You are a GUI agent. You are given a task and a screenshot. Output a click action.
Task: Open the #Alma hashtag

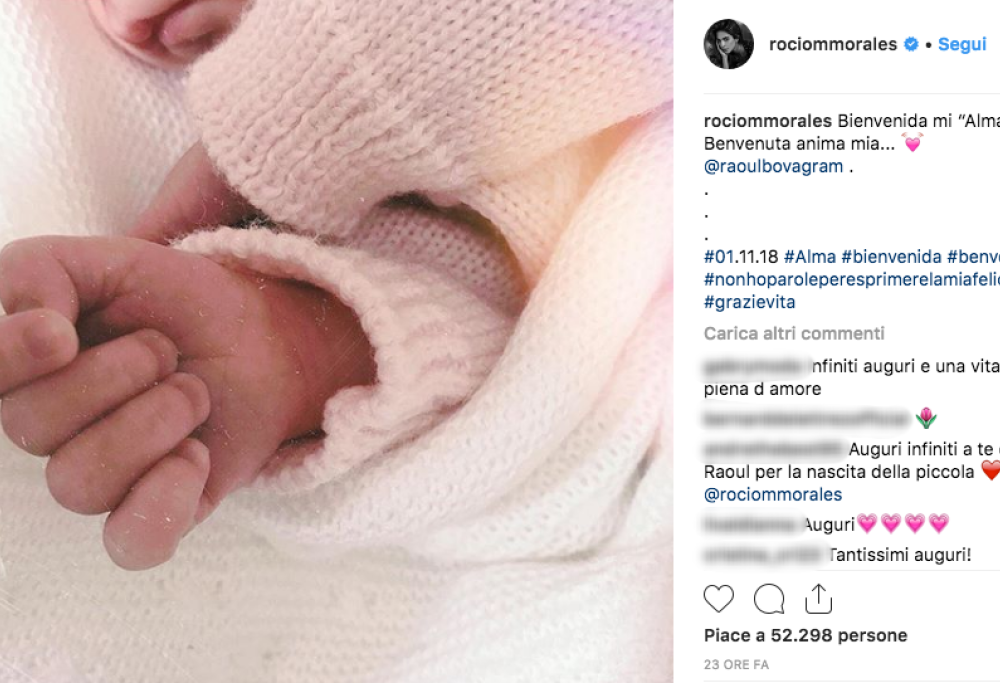tap(810, 256)
